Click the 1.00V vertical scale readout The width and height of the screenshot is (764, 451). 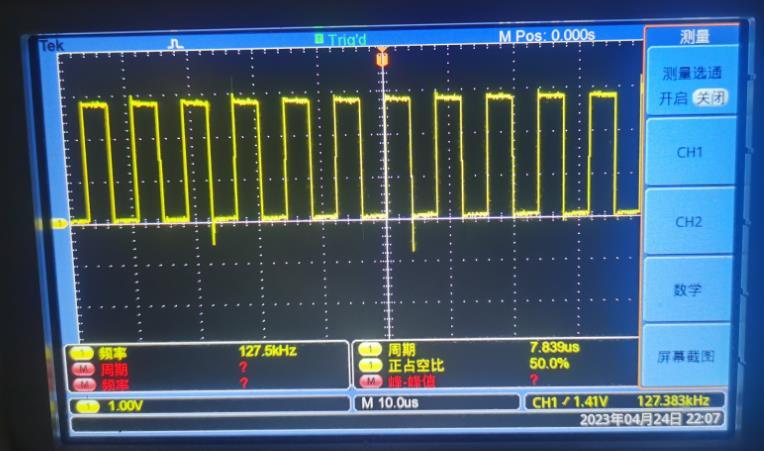[x=125, y=406]
